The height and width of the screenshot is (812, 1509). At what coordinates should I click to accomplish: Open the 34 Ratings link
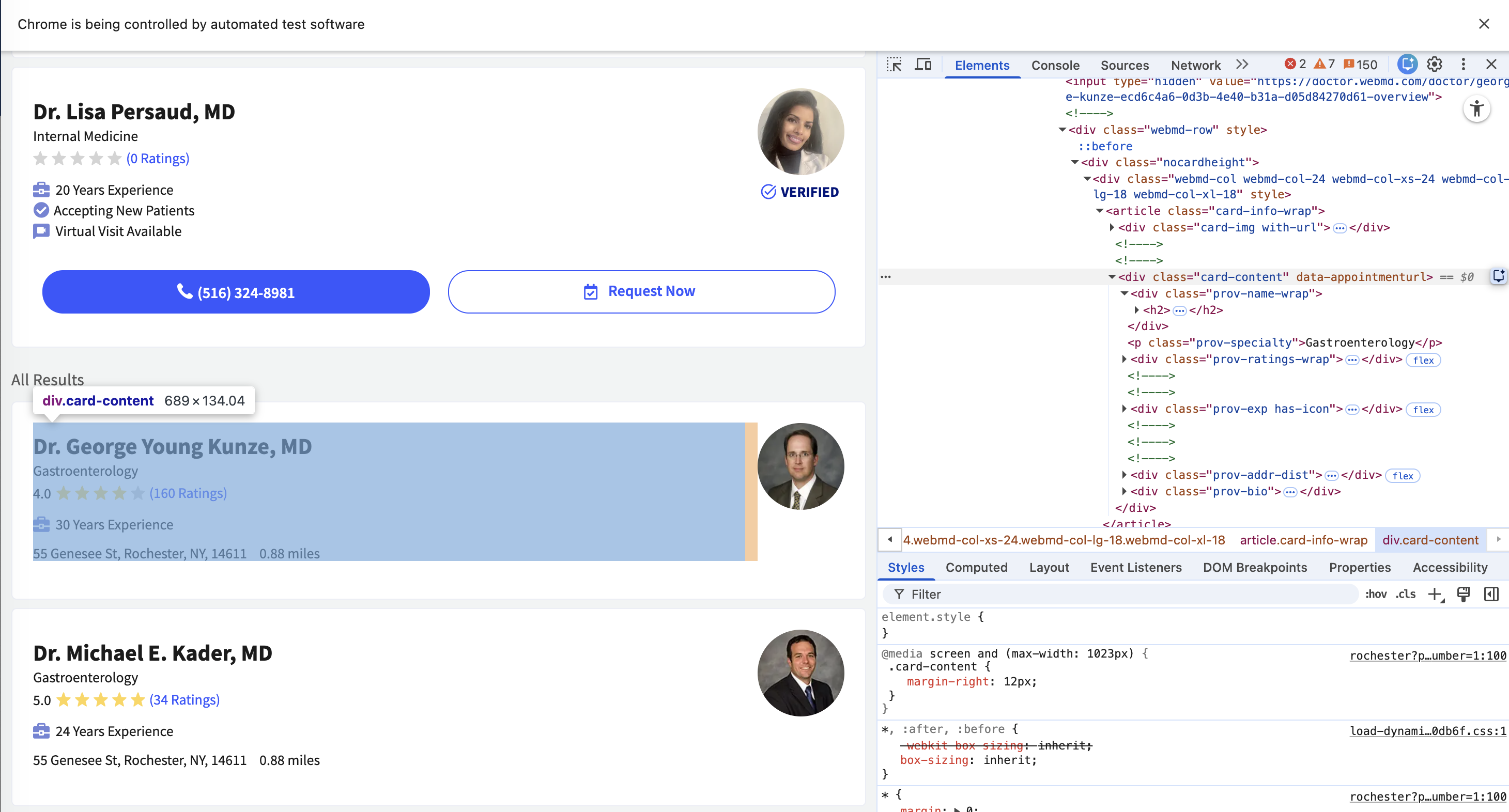(x=184, y=699)
